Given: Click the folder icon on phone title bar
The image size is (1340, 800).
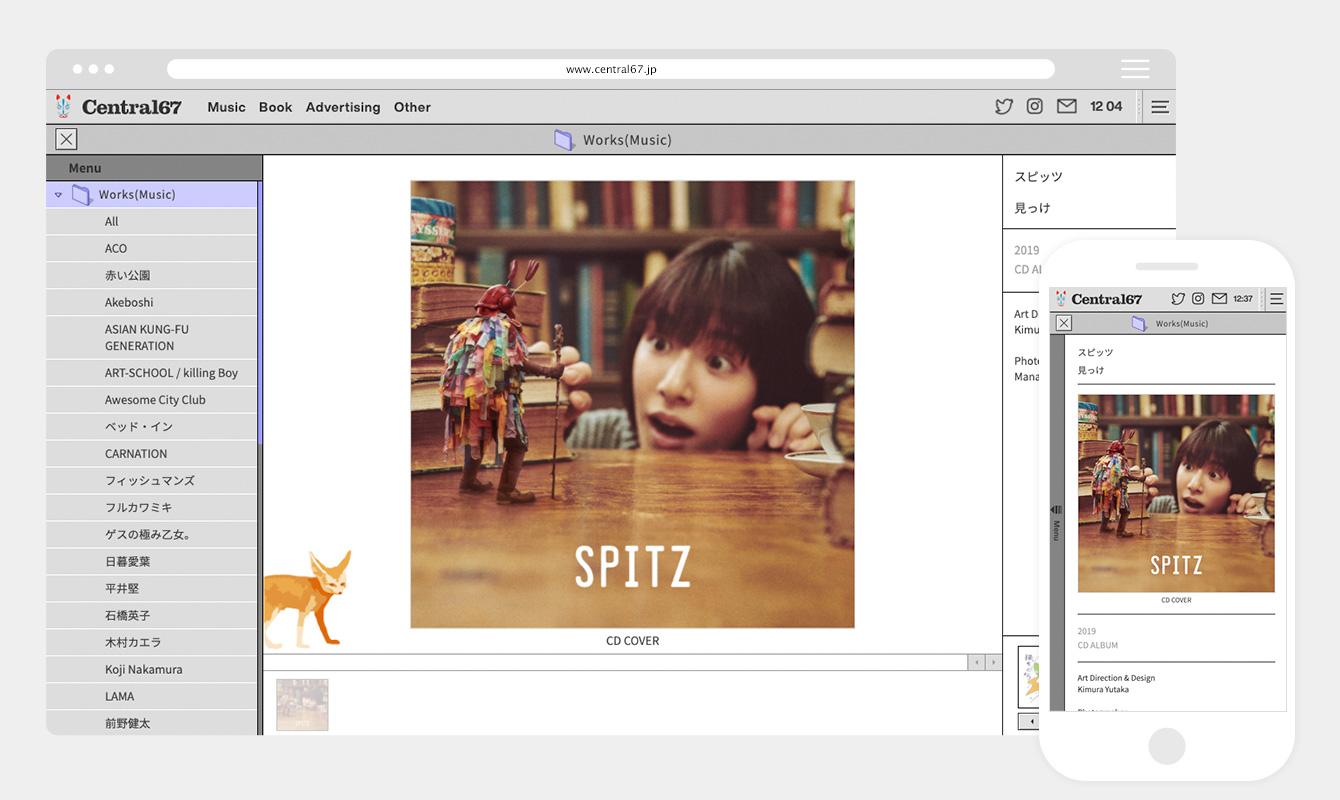Looking at the screenshot, I should pos(1139,323).
